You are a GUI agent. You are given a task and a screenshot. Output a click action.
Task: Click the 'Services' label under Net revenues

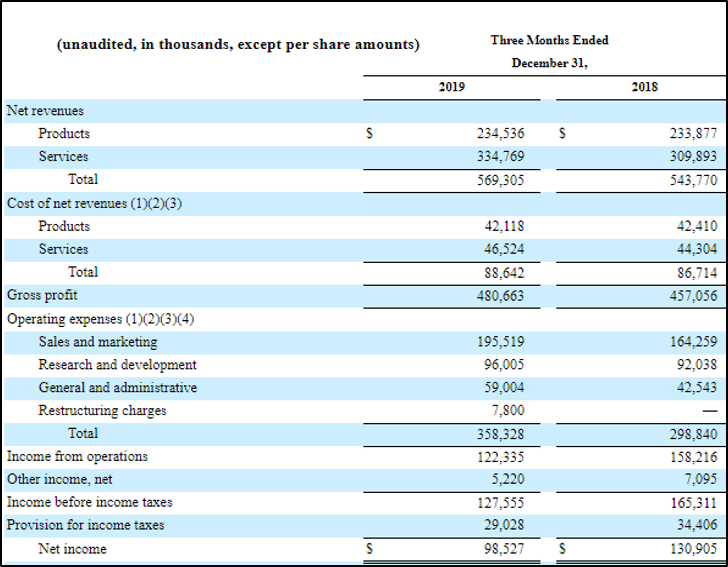63,156
